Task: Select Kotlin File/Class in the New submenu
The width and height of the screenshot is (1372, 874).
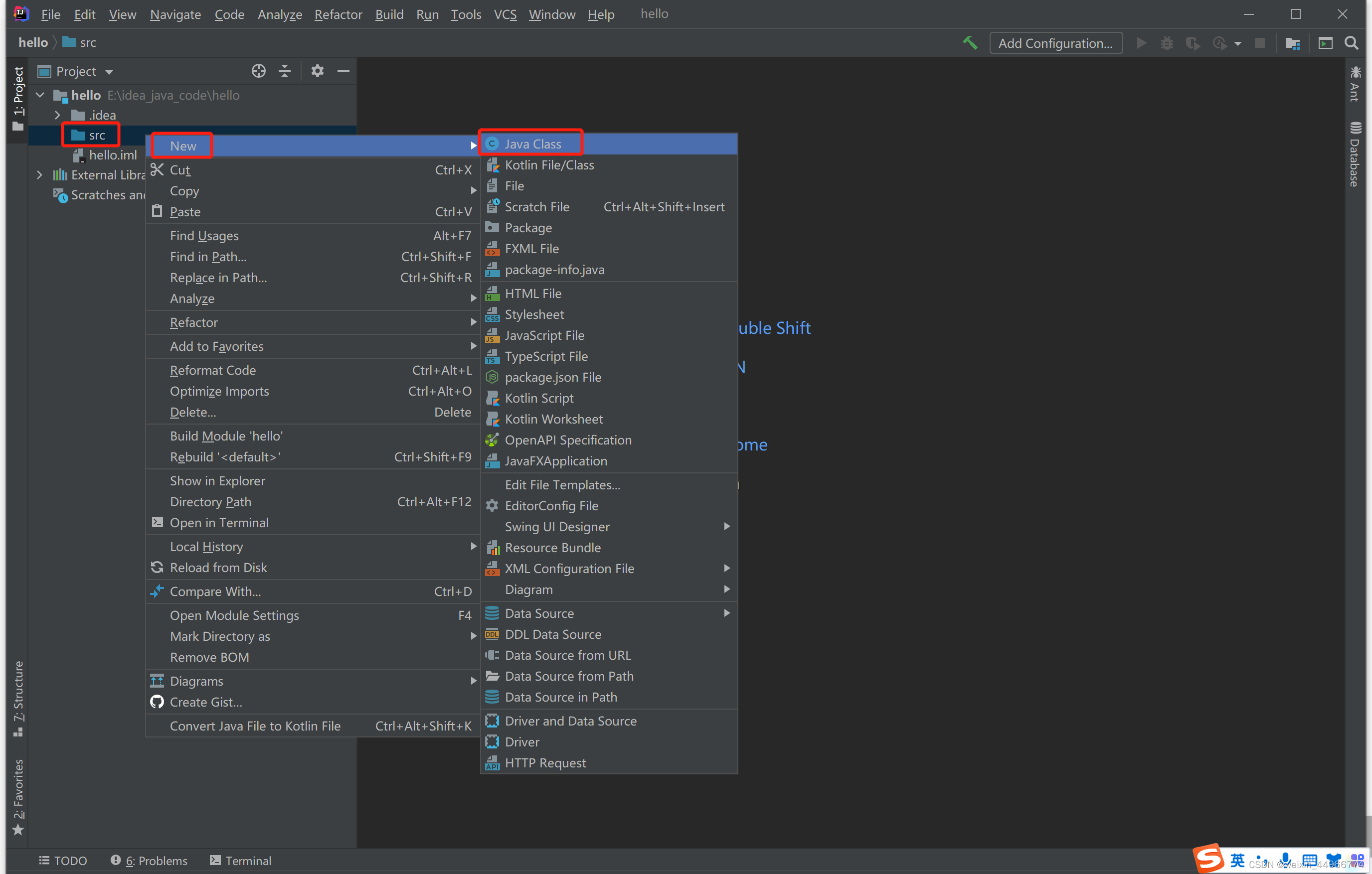Action: (x=549, y=165)
